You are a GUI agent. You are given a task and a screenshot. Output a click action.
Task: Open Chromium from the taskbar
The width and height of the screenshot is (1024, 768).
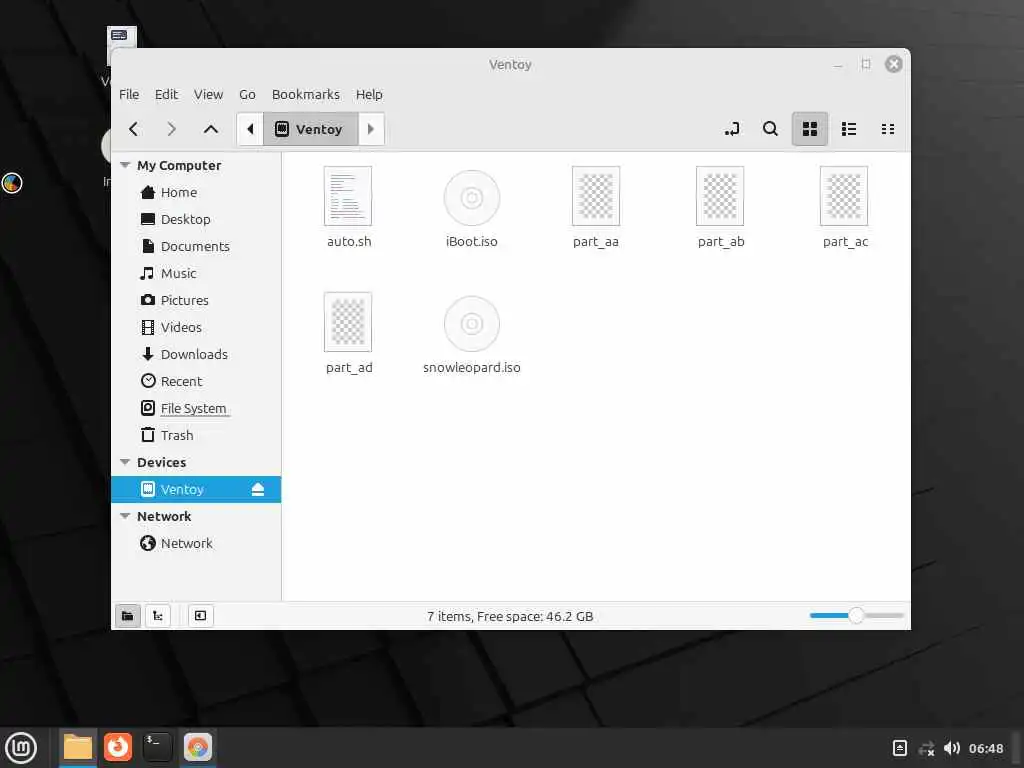click(x=197, y=747)
